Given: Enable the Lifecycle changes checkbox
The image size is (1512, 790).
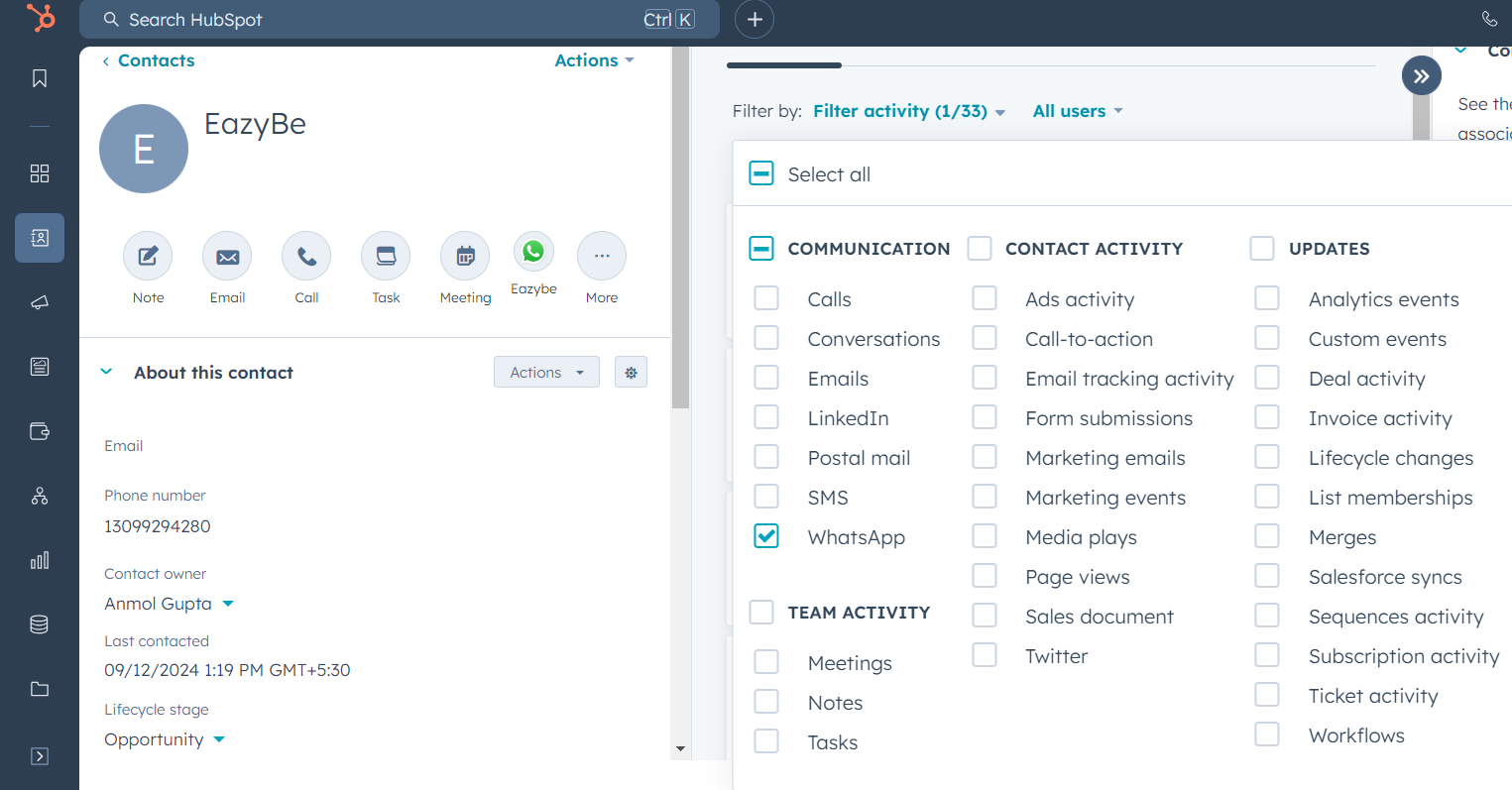Looking at the screenshot, I should pyautogui.click(x=1267, y=457).
